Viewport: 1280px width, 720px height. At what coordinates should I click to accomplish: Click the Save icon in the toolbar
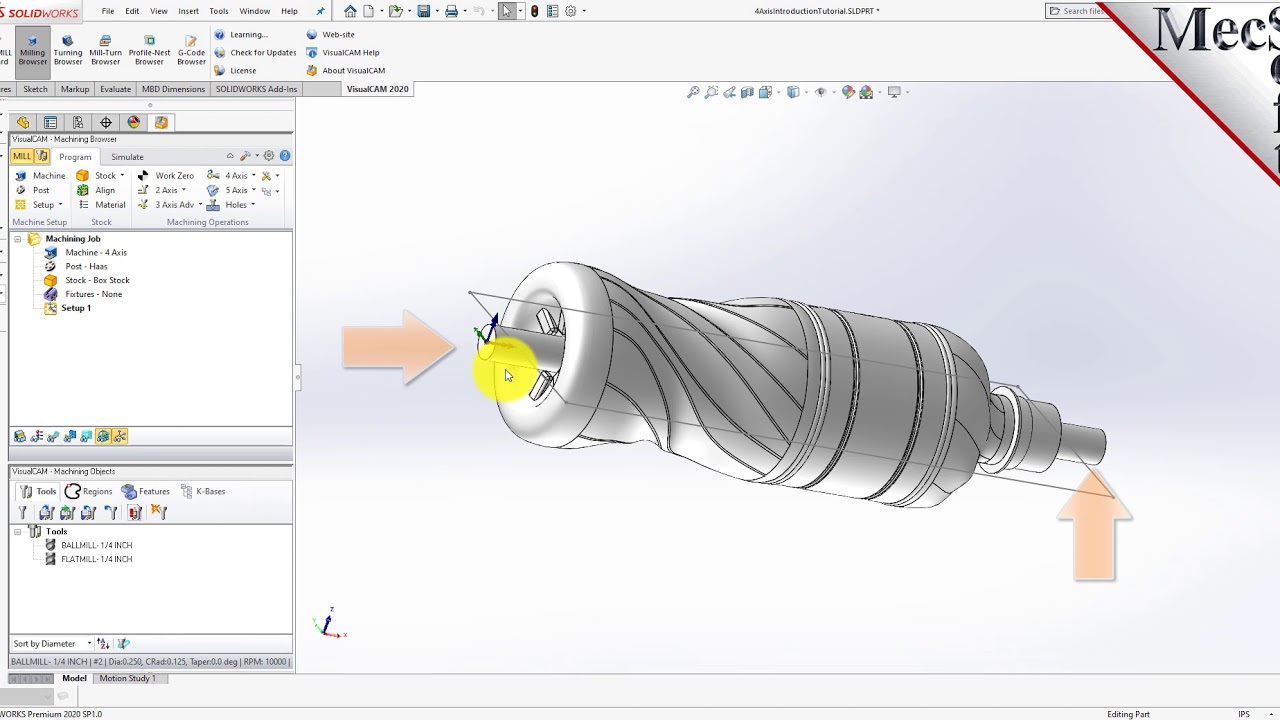click(x=424, y=11)
